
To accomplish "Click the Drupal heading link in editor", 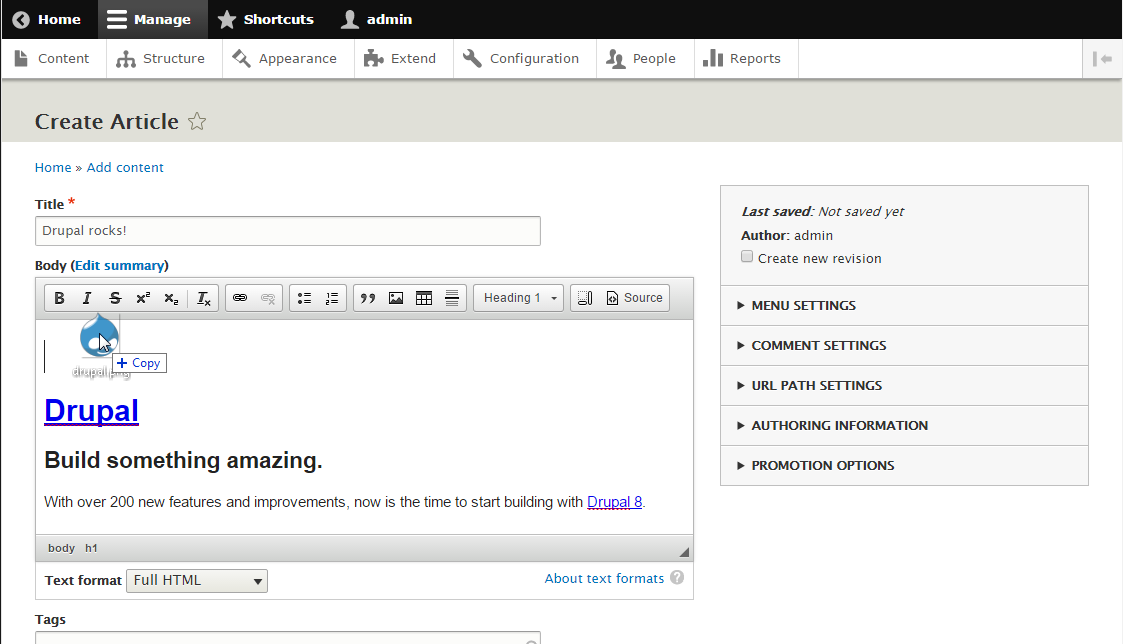I will coord(92,411).
